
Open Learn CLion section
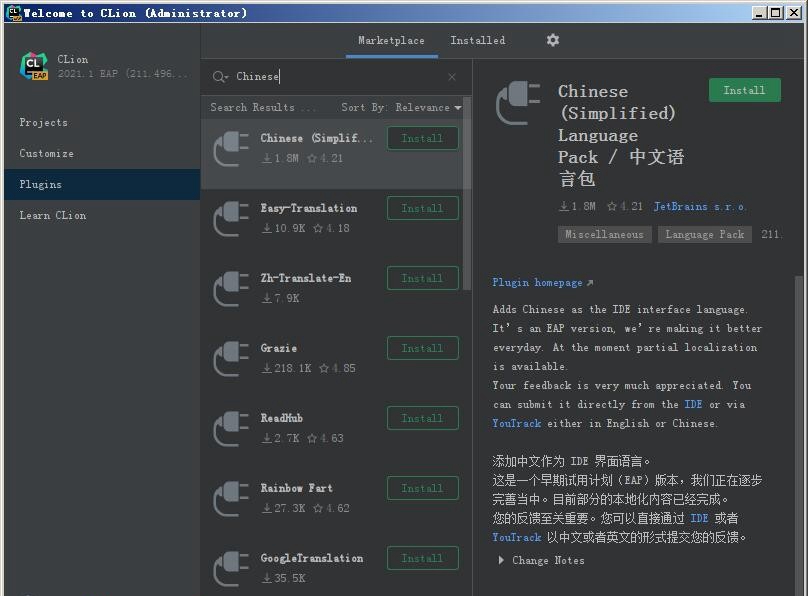pyautogui.click(x=102, y=215)
